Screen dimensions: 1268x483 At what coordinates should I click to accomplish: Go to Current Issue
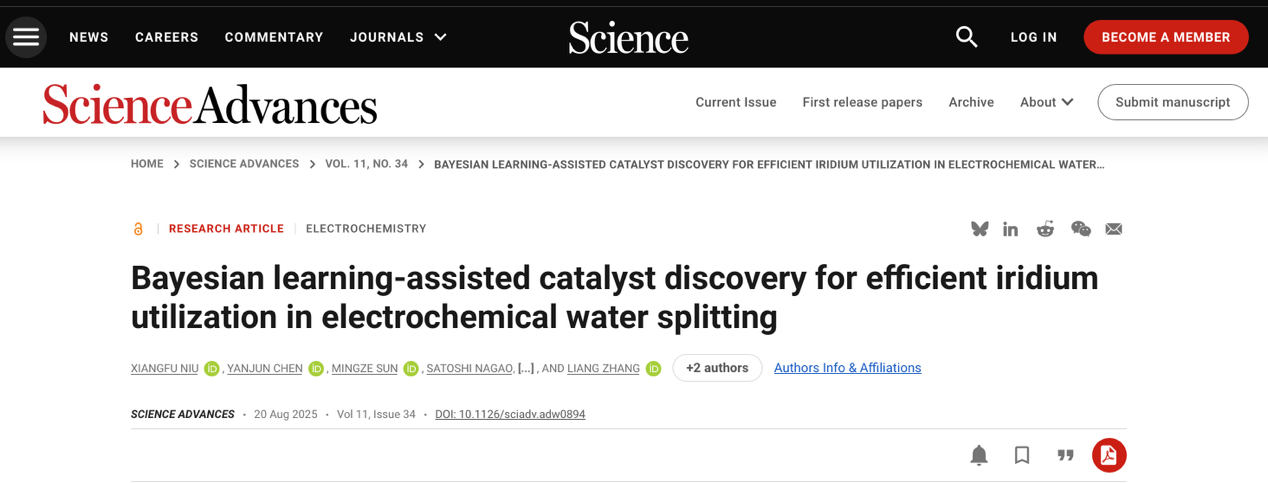pyautogui.click(x=736, y=102)
